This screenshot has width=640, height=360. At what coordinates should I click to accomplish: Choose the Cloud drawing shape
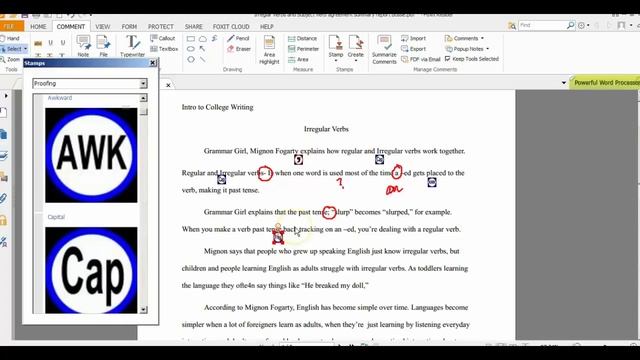coord(202,39)
